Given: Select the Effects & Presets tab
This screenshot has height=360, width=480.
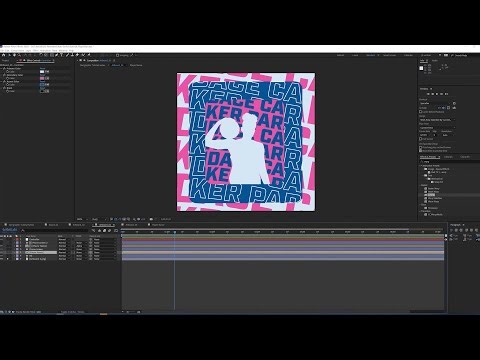Looking at the screenshot, I should [429, 157].
